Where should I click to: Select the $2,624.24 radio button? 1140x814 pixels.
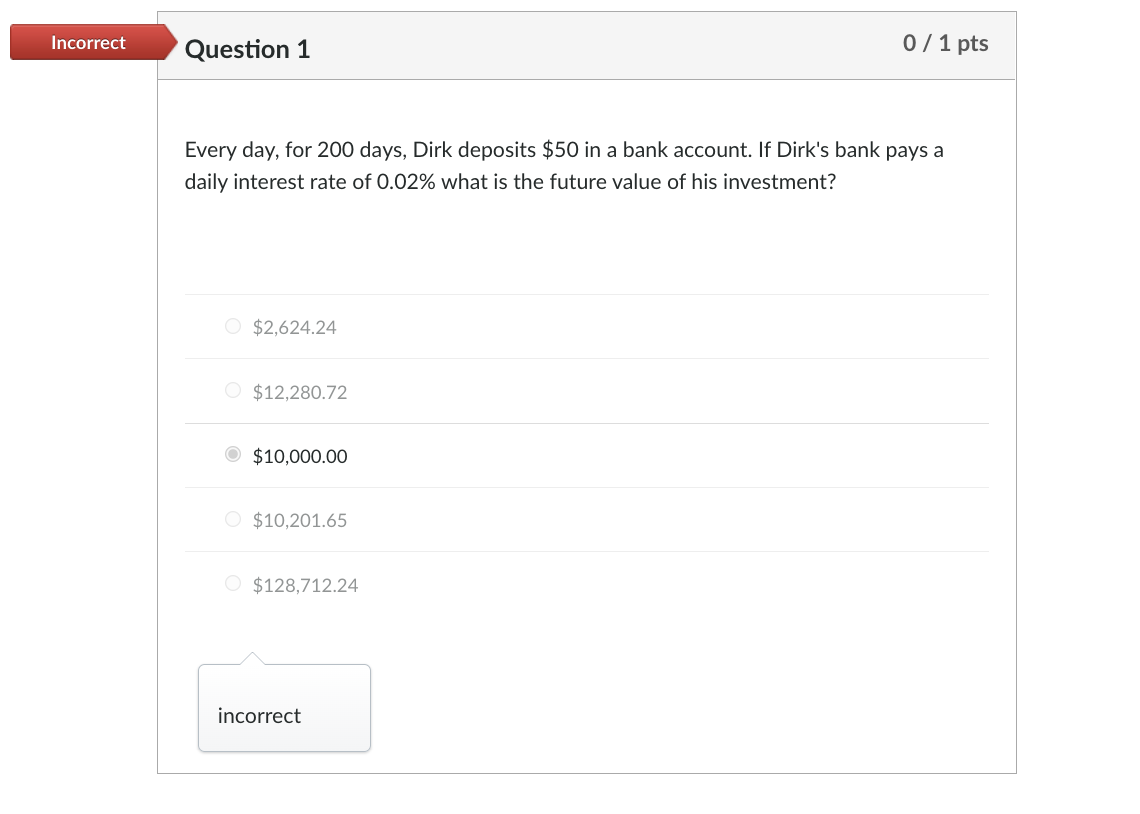(x=232, y=325)
